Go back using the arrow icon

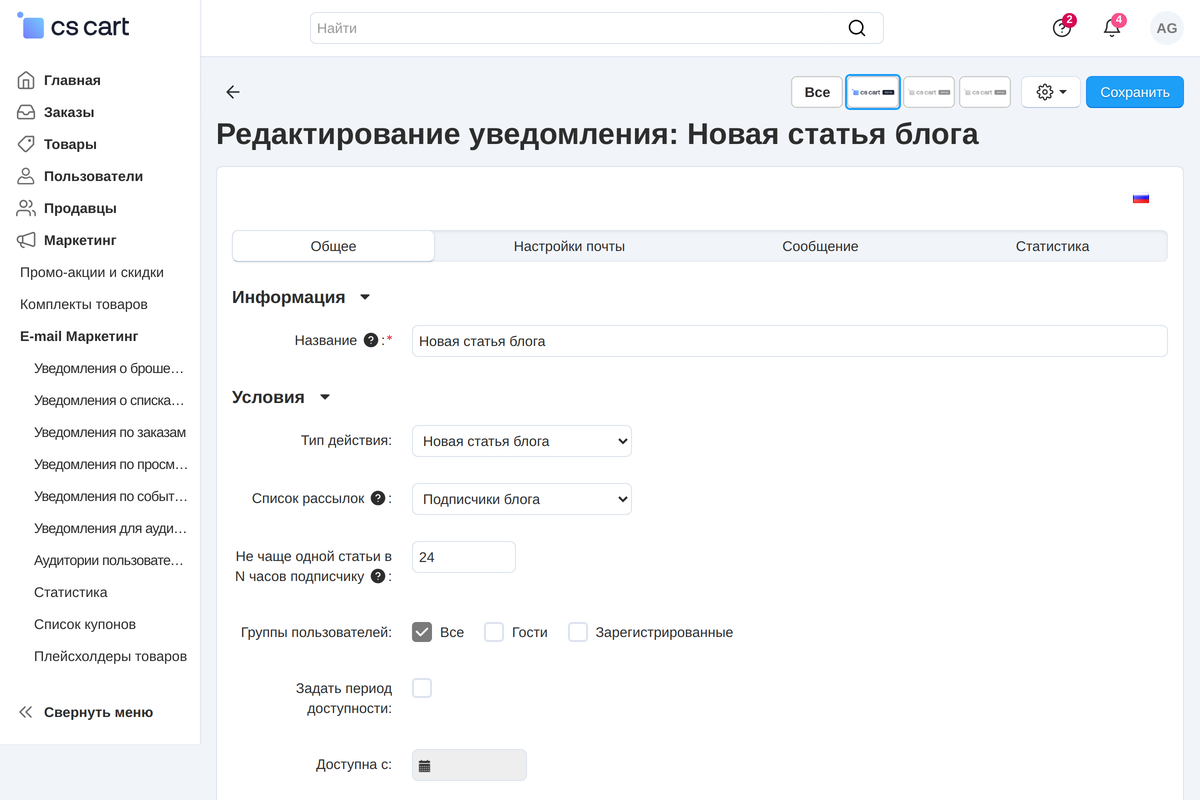pos(233,92)
